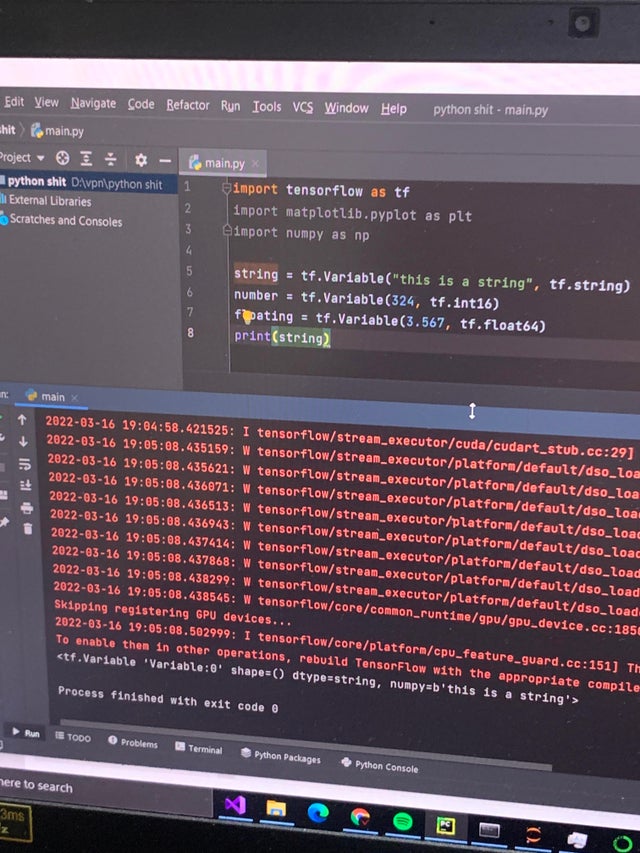Open the Help menu
The width and height of the screenshot is (640, 853).
point(393,109)
